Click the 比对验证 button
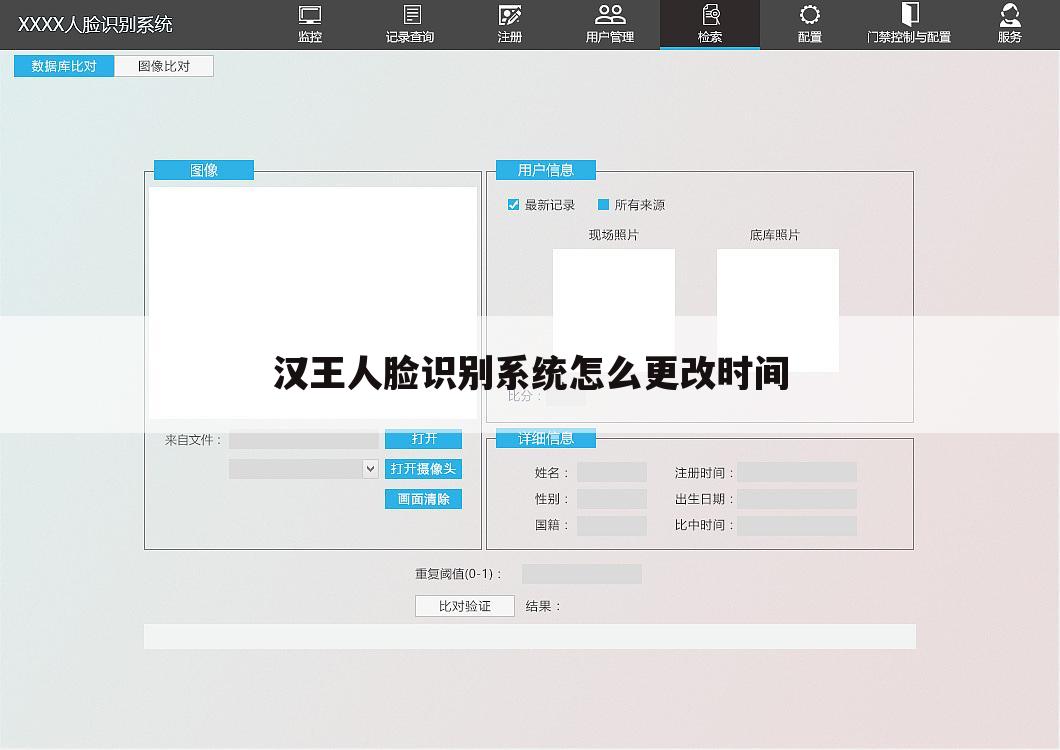This screenshot has width=1060, height=750. 465,606
